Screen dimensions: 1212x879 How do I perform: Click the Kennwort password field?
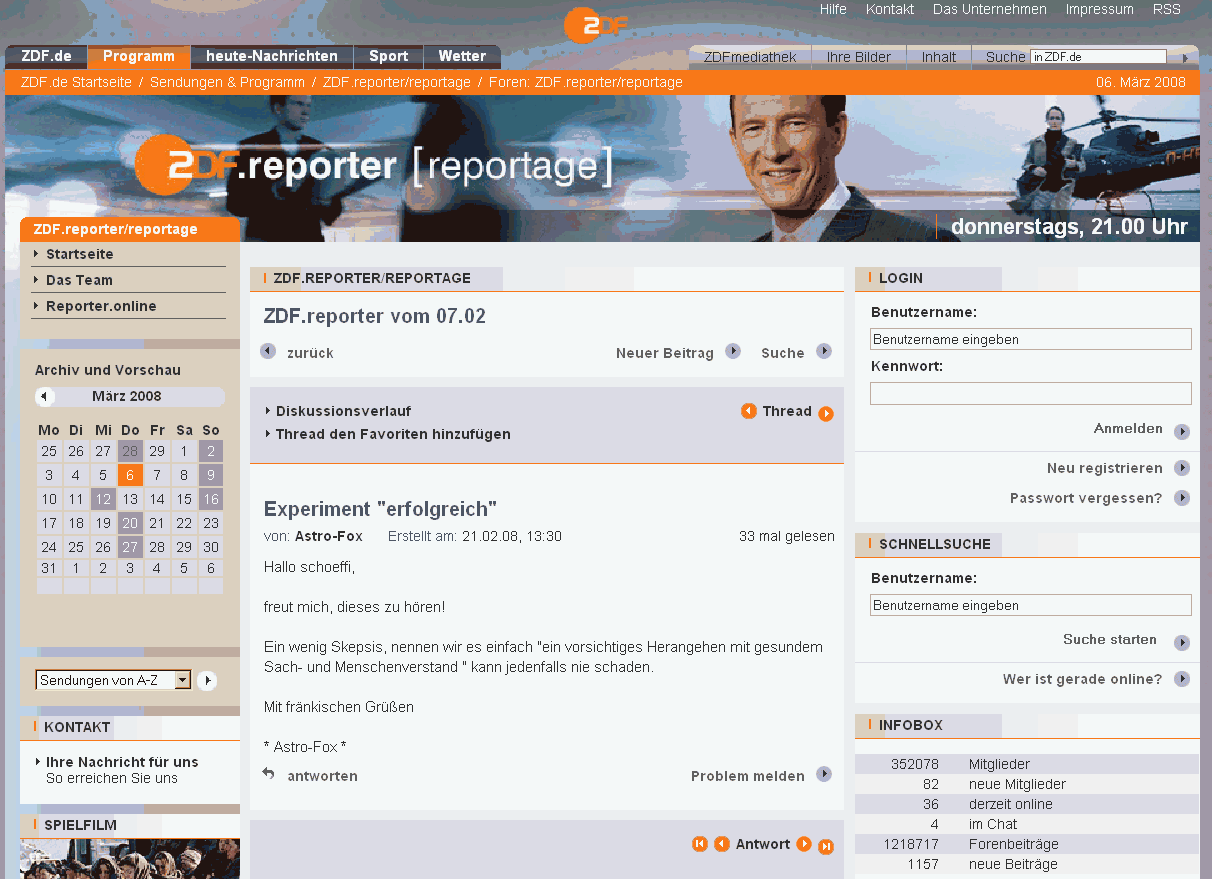click(x=1030, y=393)
